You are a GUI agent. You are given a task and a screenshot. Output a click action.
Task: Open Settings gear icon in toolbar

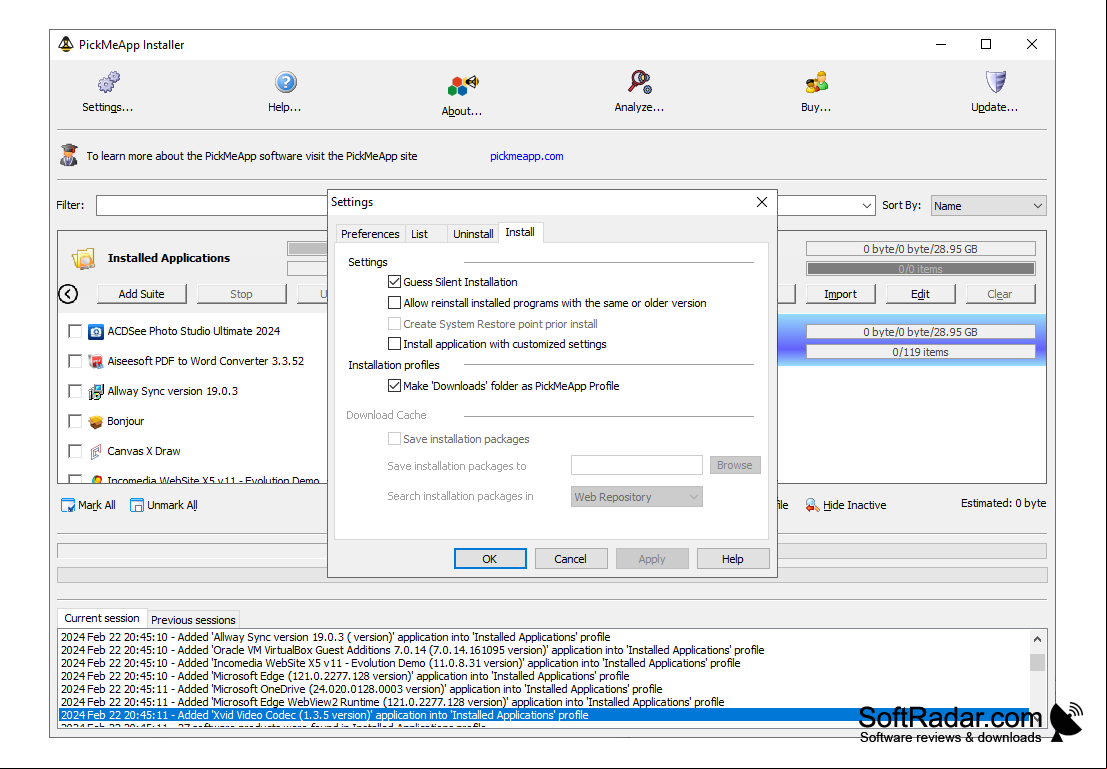tap(109, 82)
